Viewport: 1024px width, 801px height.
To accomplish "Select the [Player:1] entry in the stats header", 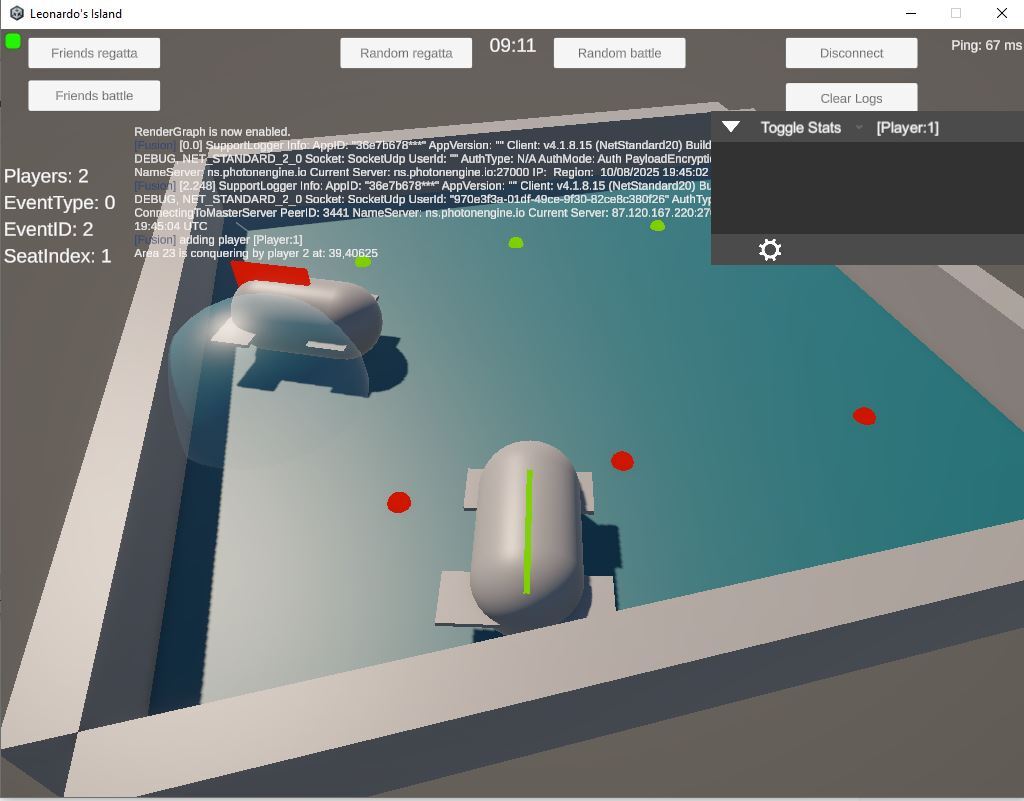I will (x=907, y=128).
